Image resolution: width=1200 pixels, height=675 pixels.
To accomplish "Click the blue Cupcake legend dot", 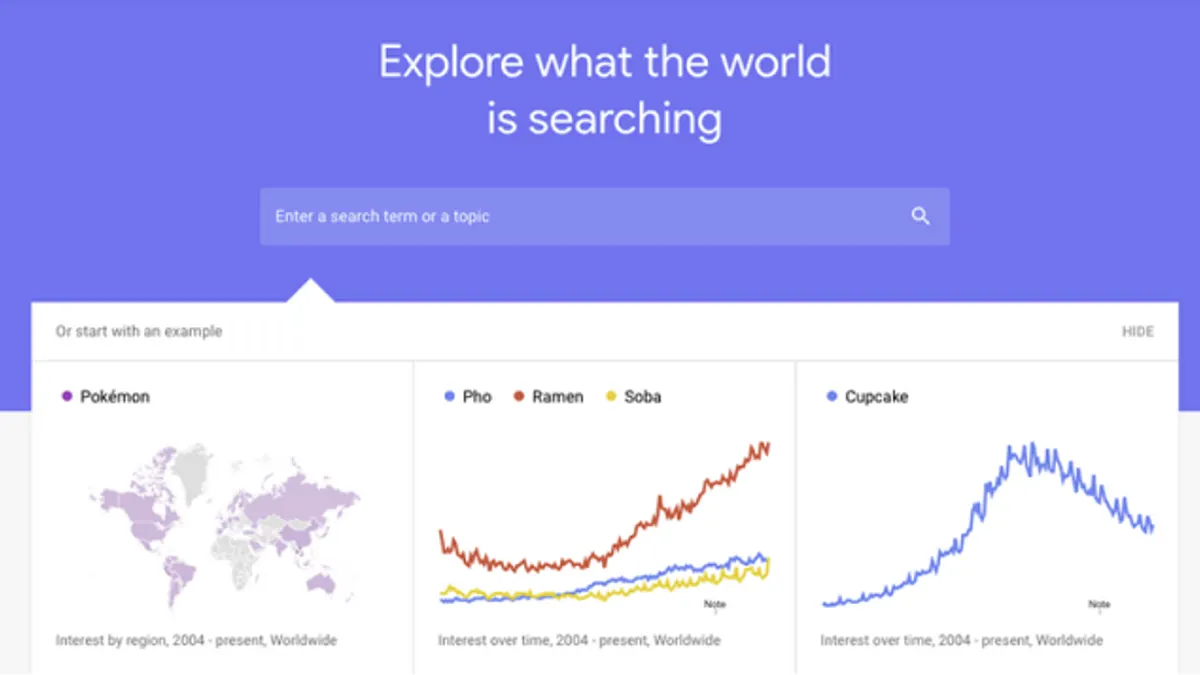I will [x=831, y=397].
